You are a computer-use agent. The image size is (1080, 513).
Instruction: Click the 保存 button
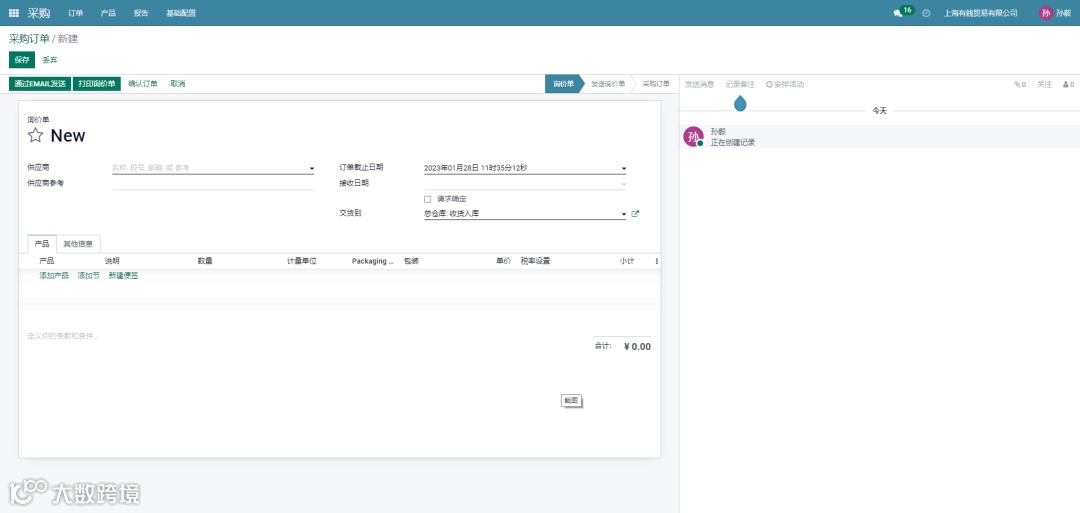(22, 60)
